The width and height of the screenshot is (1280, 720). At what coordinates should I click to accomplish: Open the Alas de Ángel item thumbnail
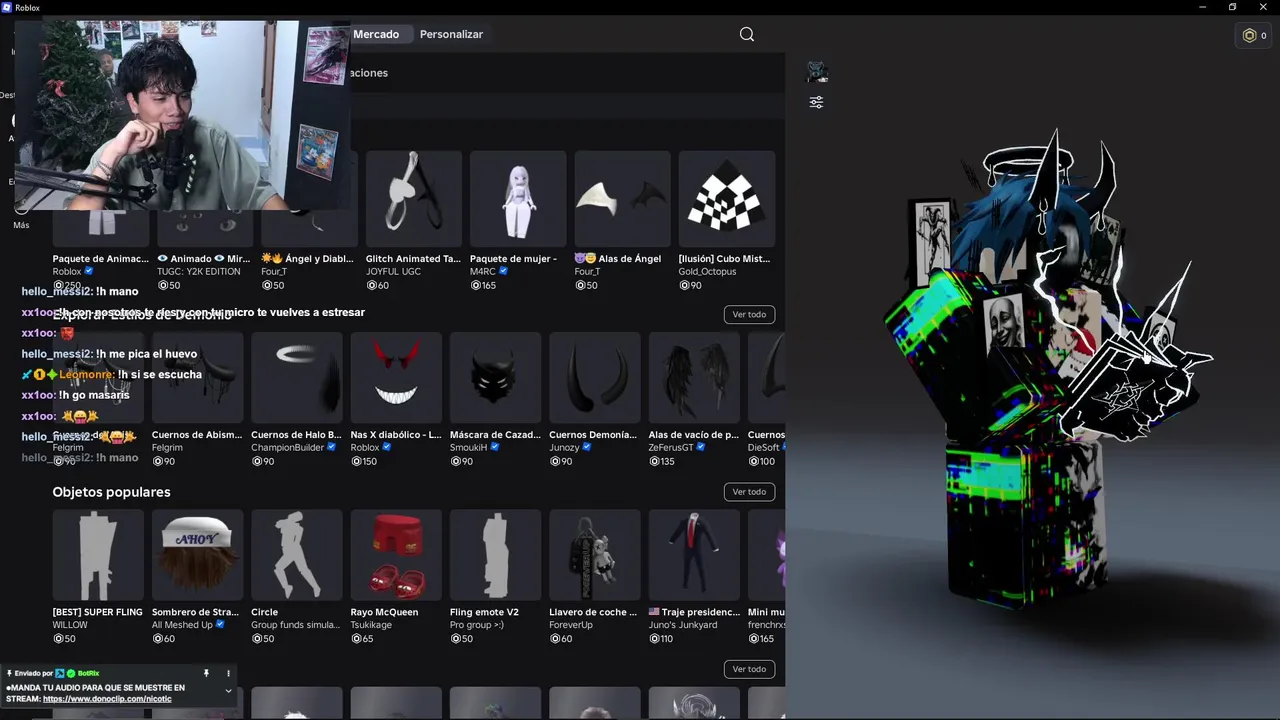[622, 199]
